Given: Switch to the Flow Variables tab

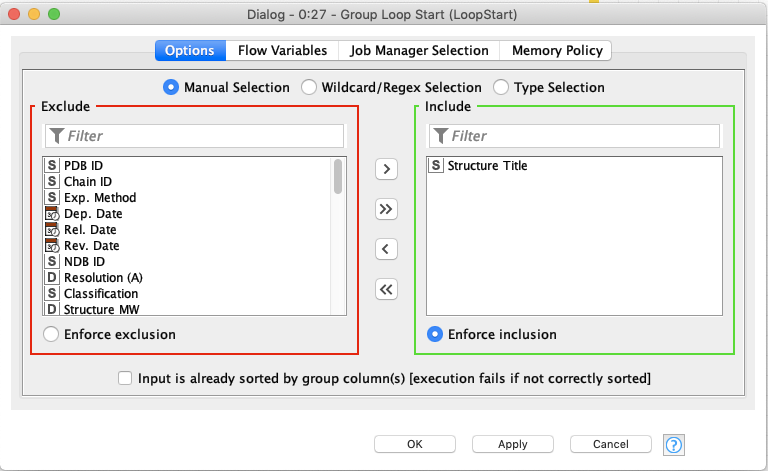Looking at the screenshot, I should pos(282,50).
